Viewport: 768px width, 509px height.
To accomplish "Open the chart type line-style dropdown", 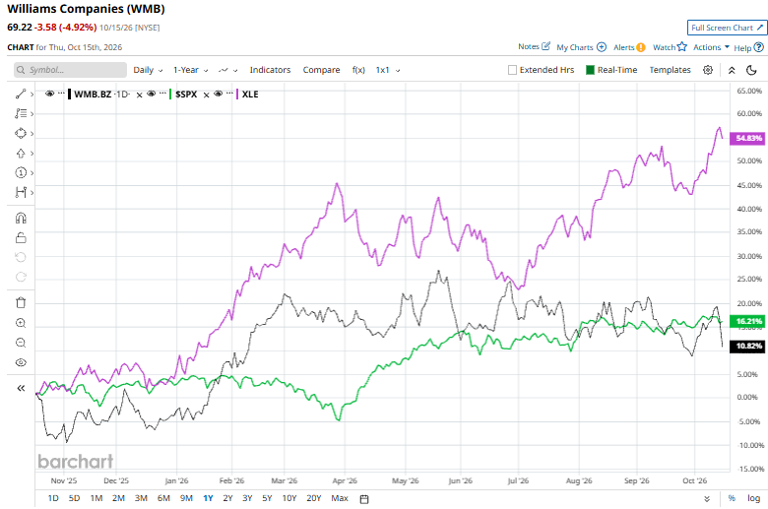I will coord(228,70).
